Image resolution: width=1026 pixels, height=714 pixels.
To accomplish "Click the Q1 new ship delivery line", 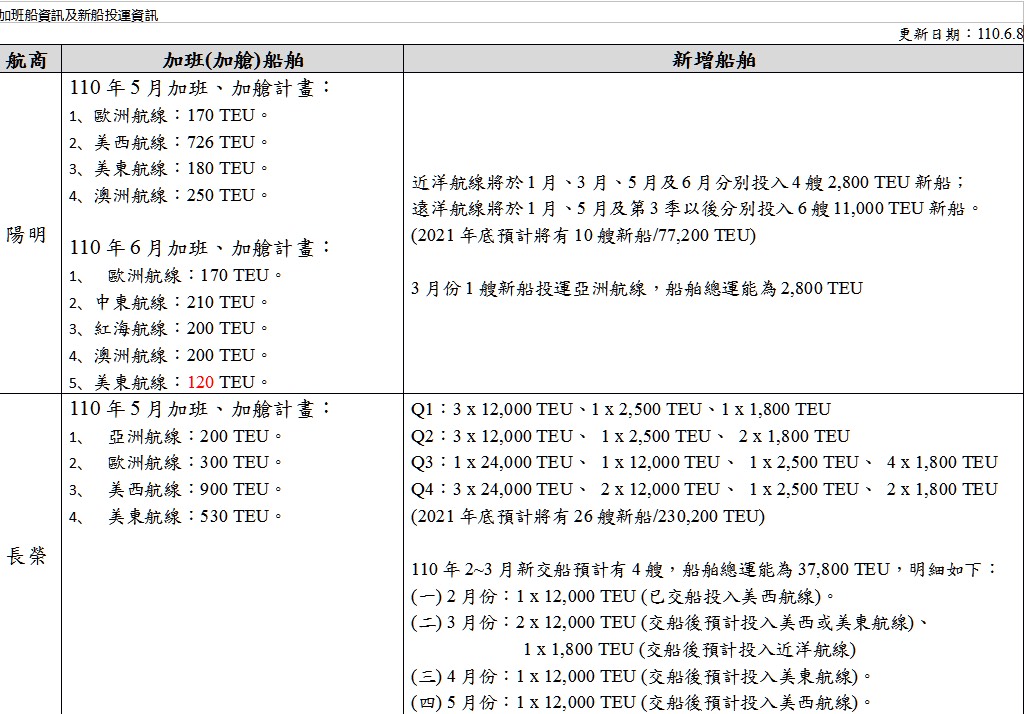I will pos(620,409).
